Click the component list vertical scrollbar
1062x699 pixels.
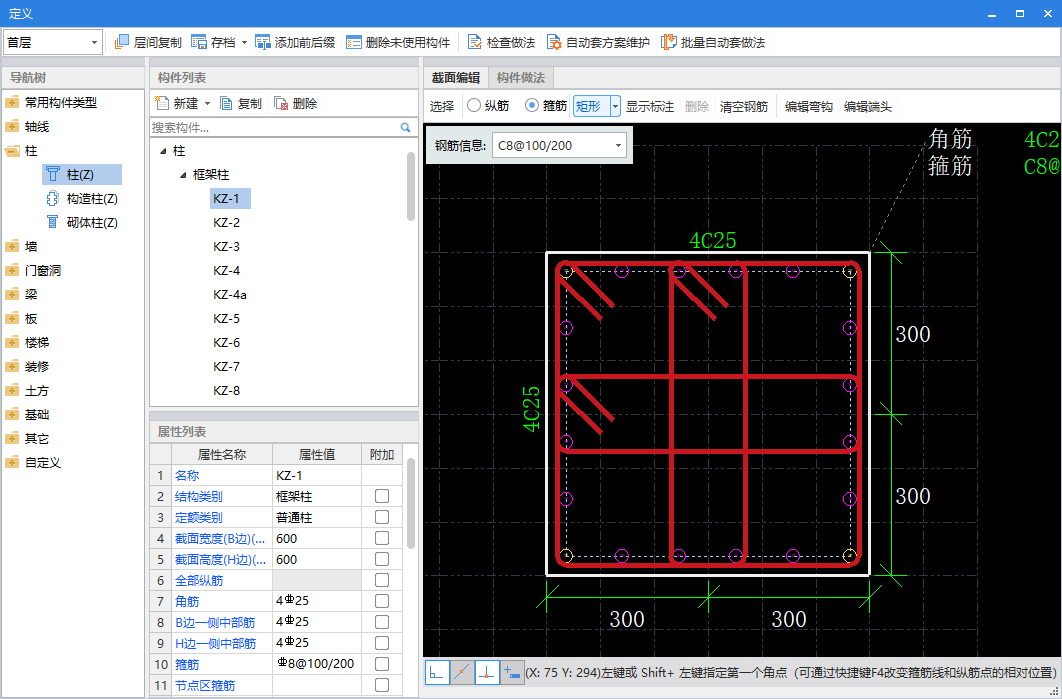point(411,186)
